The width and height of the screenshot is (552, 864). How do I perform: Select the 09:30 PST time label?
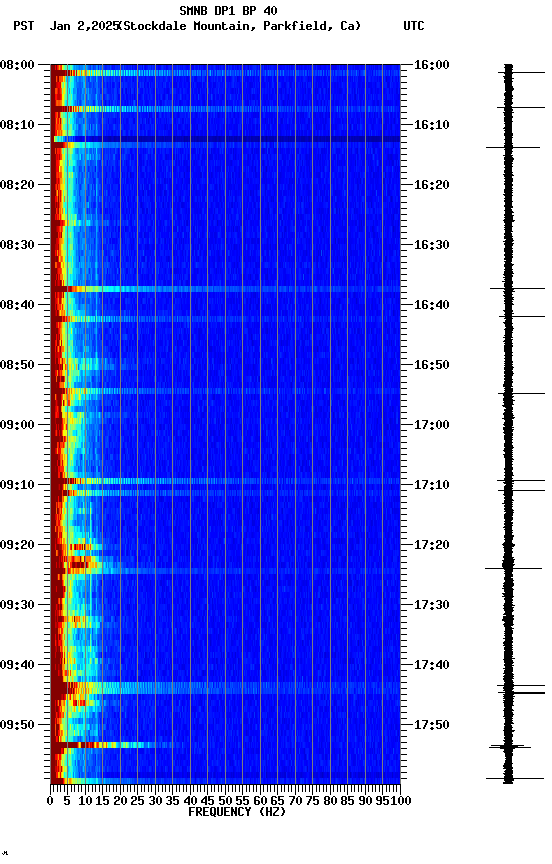click(17, 605)
